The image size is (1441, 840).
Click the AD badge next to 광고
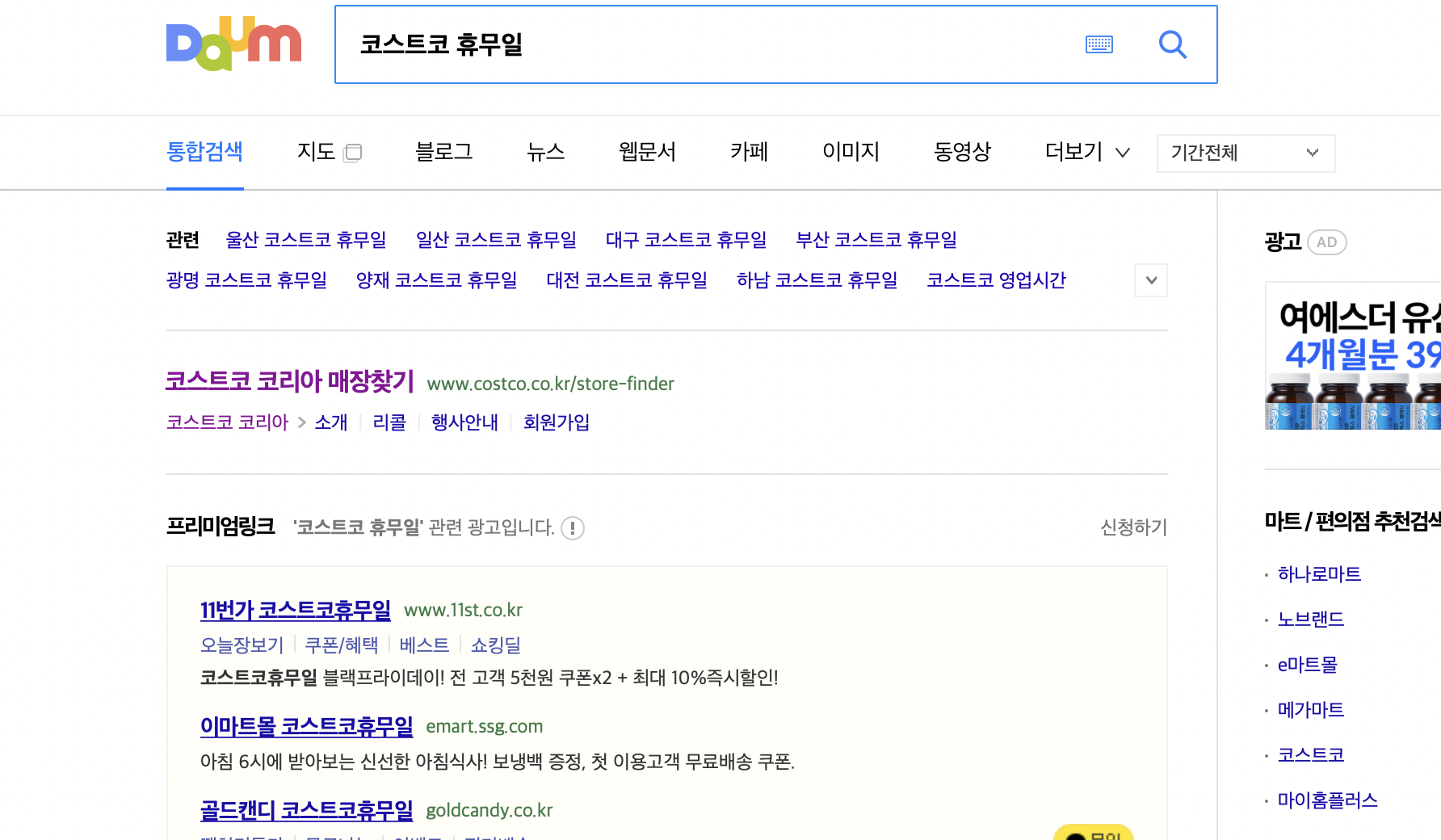(1326, 242)
